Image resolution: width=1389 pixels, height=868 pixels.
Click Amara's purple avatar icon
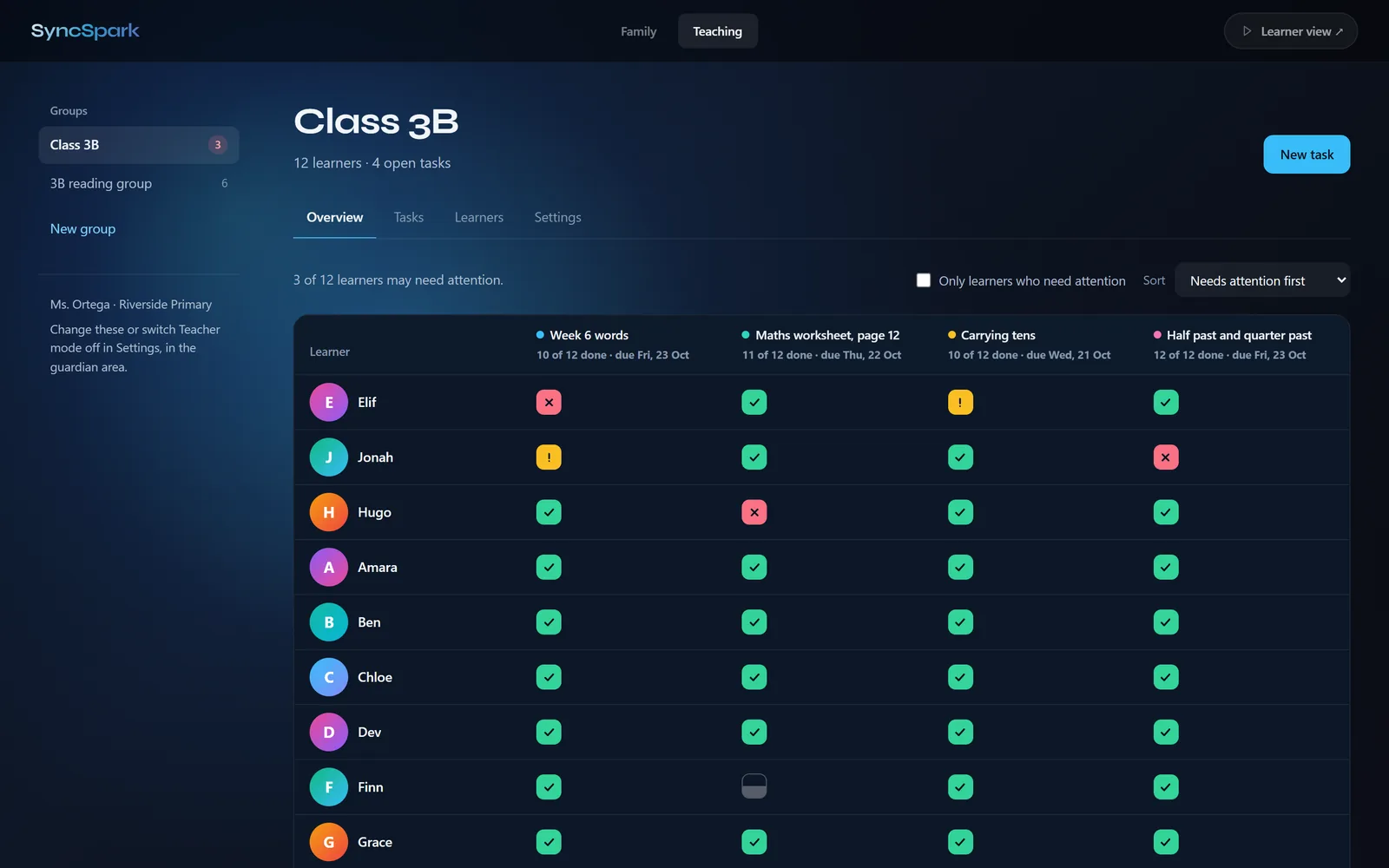pos(329,567)
